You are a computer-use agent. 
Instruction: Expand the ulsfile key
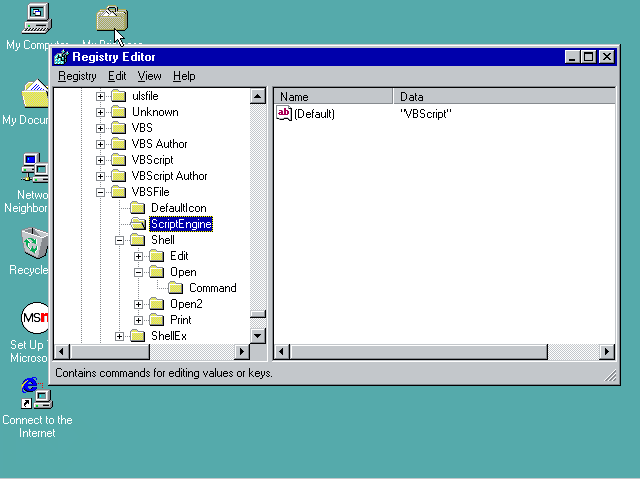(100, 96)
